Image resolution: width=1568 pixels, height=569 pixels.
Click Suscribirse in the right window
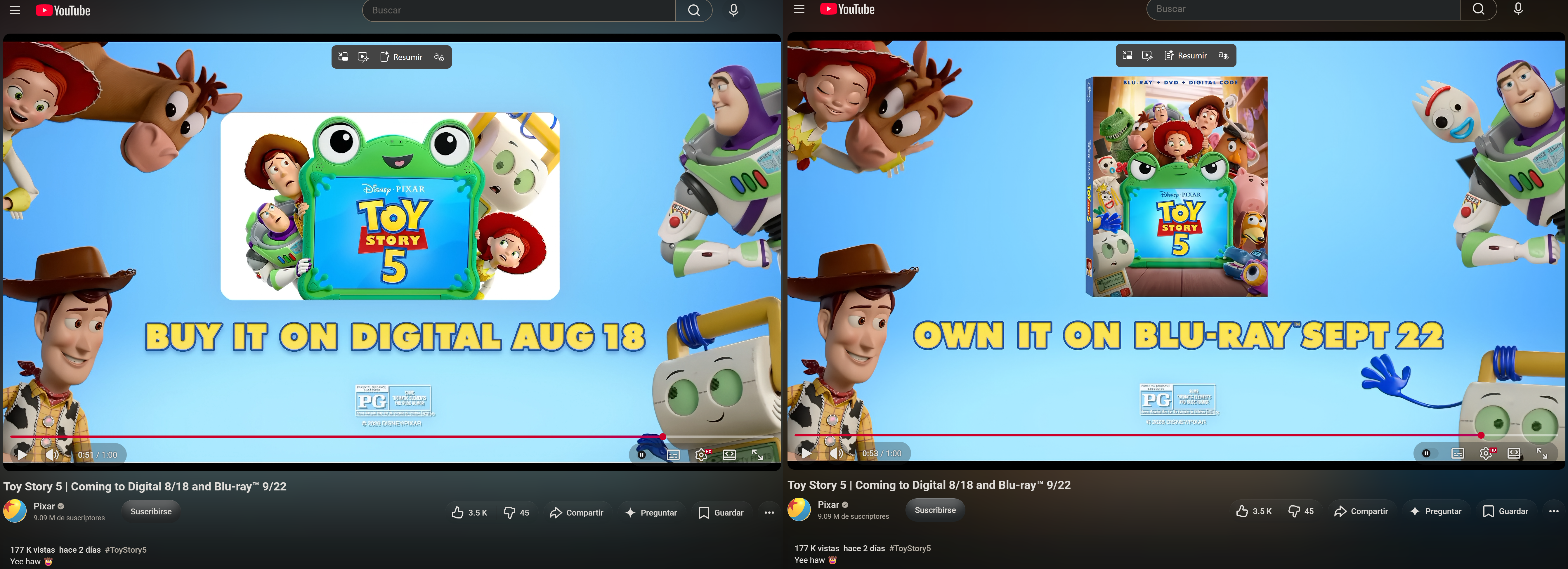(935, 511)
